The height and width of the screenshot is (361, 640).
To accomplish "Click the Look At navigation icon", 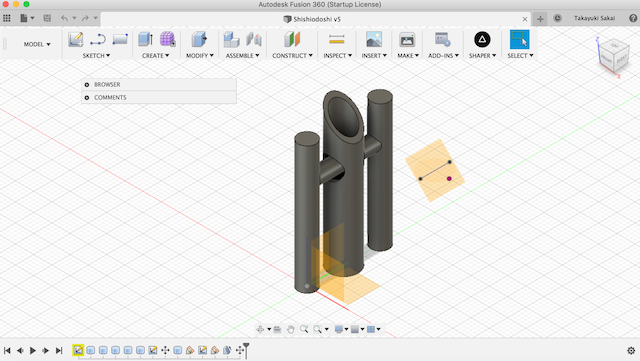I will [277, 329].
